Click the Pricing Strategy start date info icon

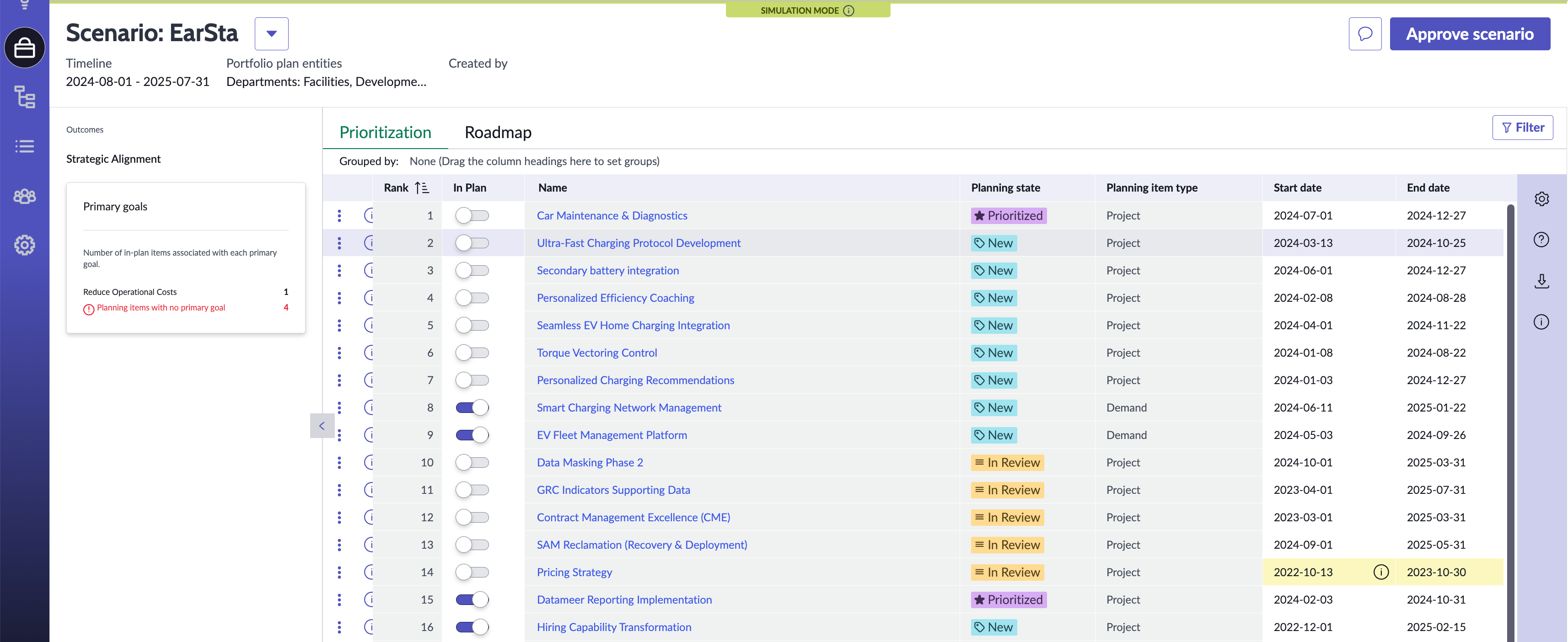pyautogui.click(x=1381, y=572)
